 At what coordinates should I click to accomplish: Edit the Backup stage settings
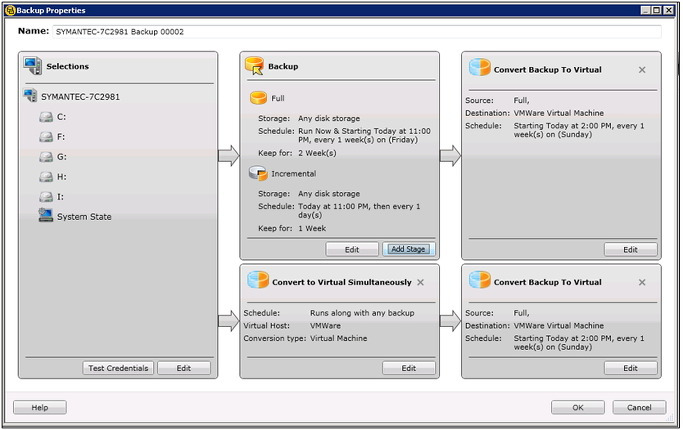[352, 250]
